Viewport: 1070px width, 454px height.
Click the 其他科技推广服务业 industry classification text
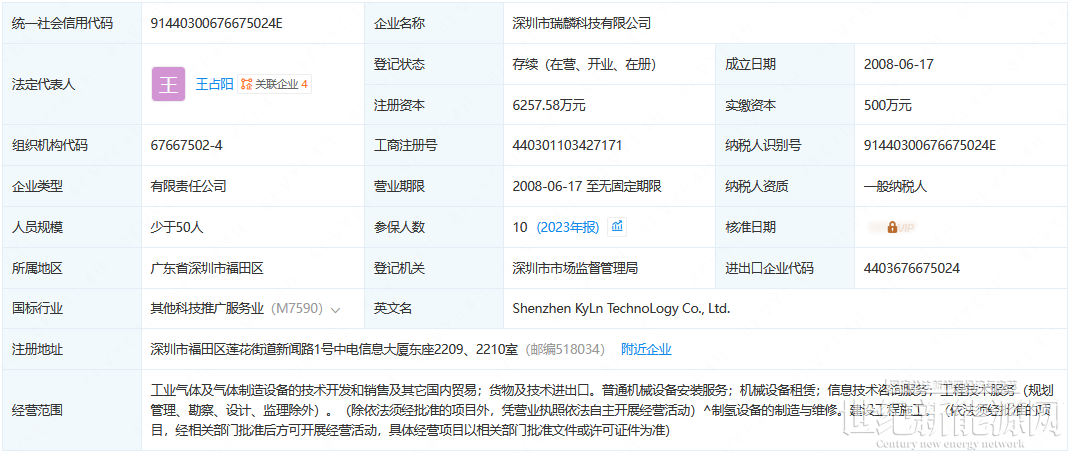[208, 309]
